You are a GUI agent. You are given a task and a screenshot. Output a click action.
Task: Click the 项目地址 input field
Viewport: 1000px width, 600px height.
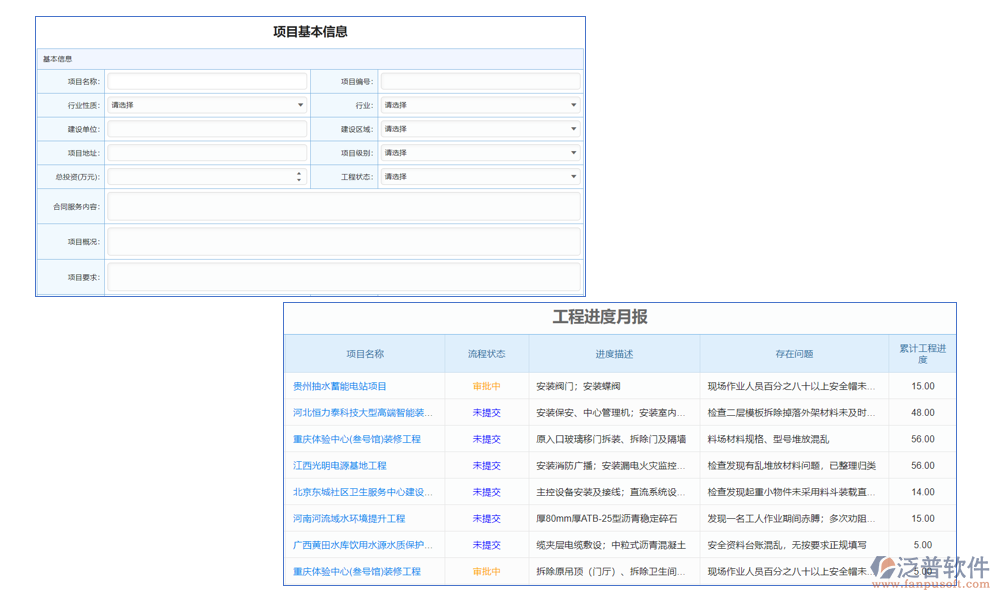pos(207,152)
